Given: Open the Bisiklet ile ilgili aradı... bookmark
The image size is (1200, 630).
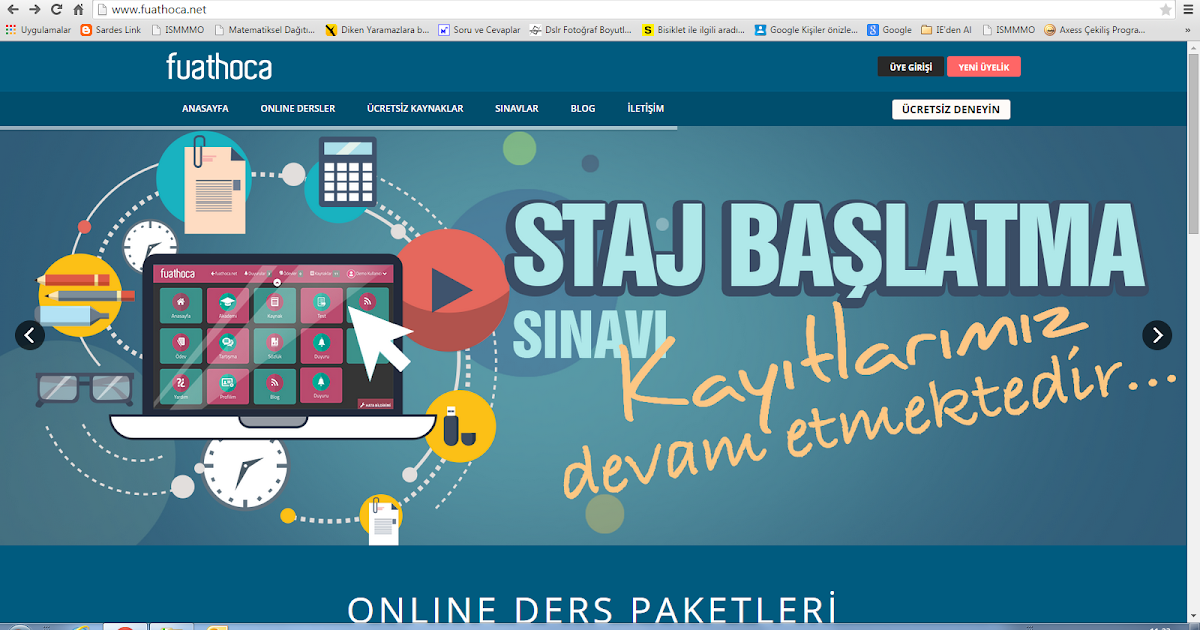Looking at the screenshot, I should coord(694,30).
